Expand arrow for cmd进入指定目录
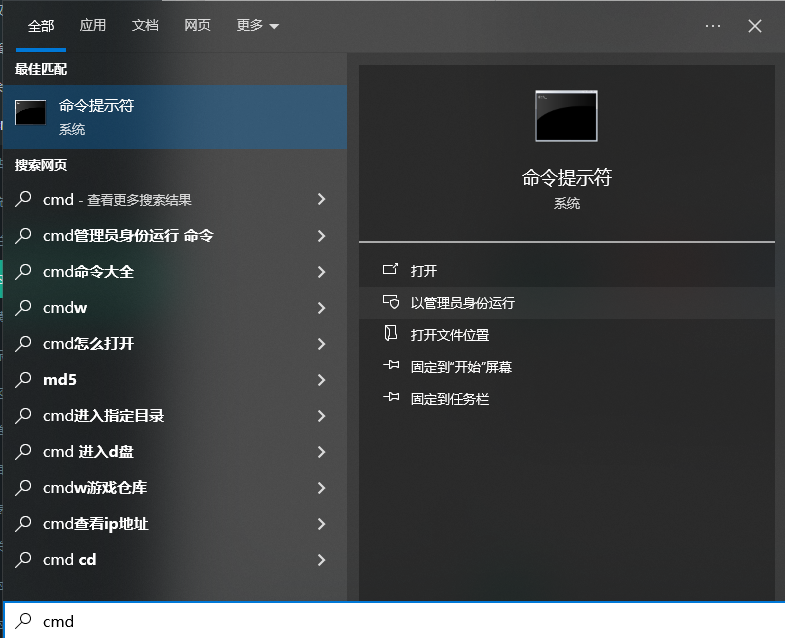Viewport: 785px width, 638px height. coord(321,416)
